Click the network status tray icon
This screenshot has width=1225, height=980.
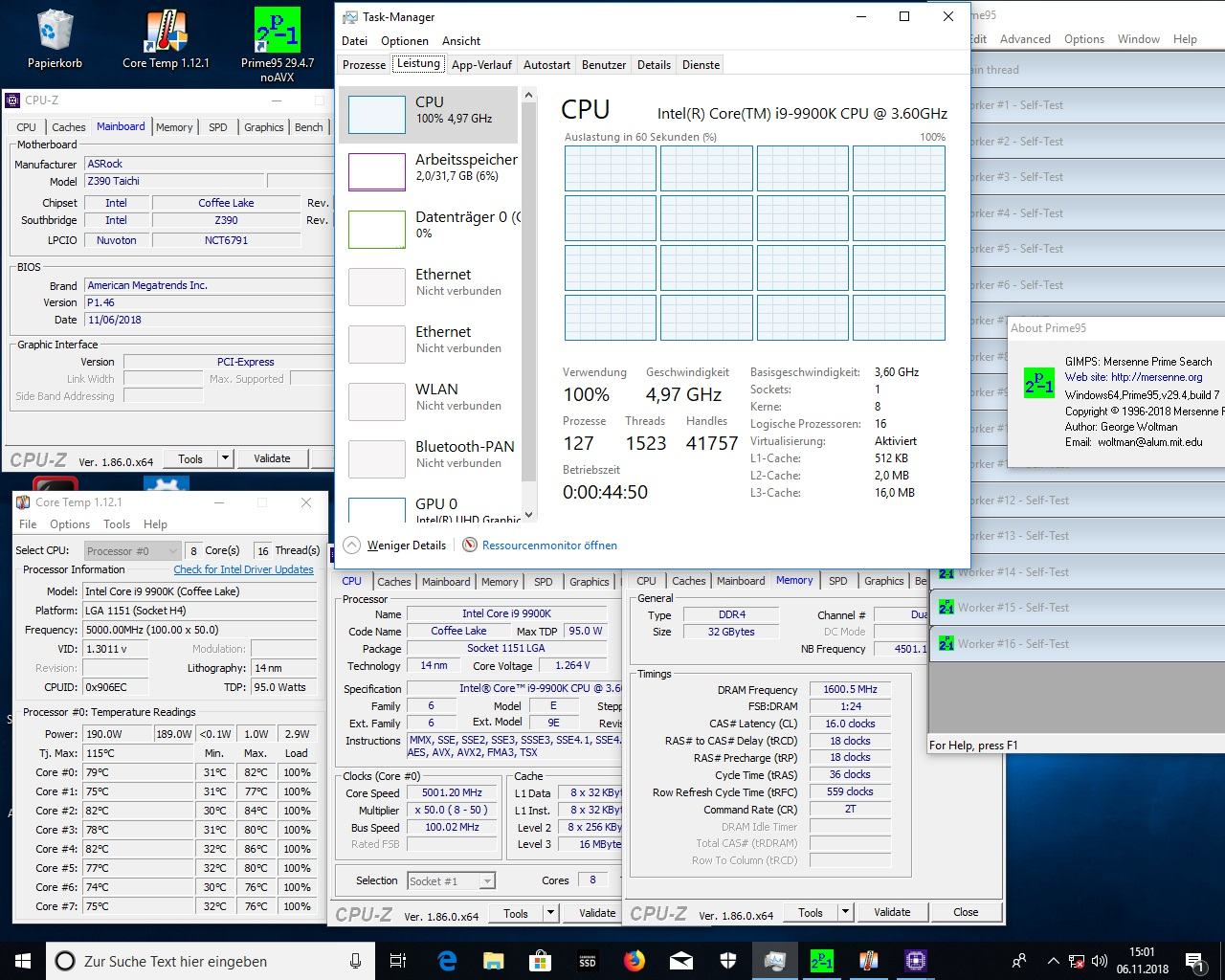[x=1076, y=961]
